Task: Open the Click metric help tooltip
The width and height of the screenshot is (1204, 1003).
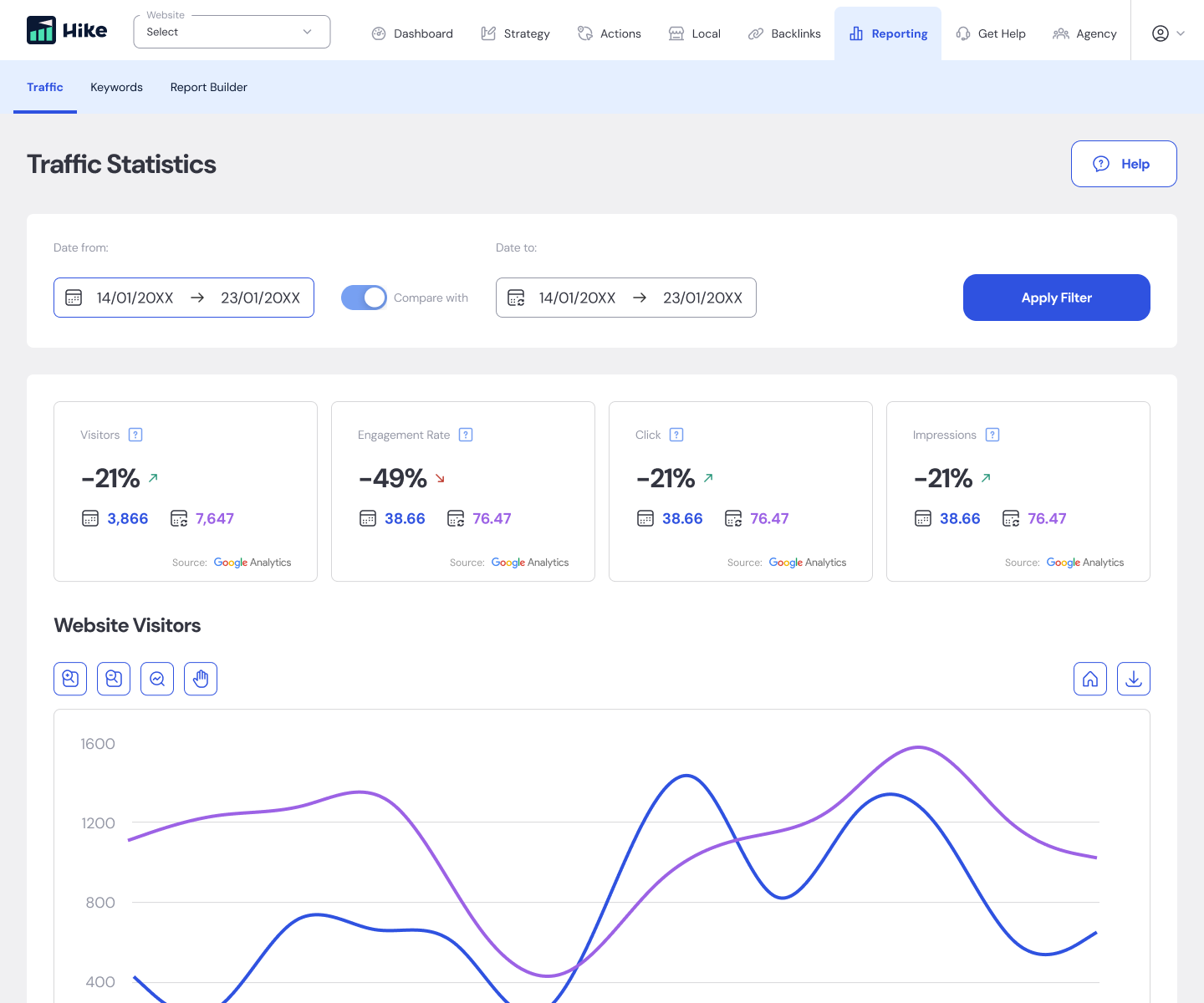Action: (677, 435)
